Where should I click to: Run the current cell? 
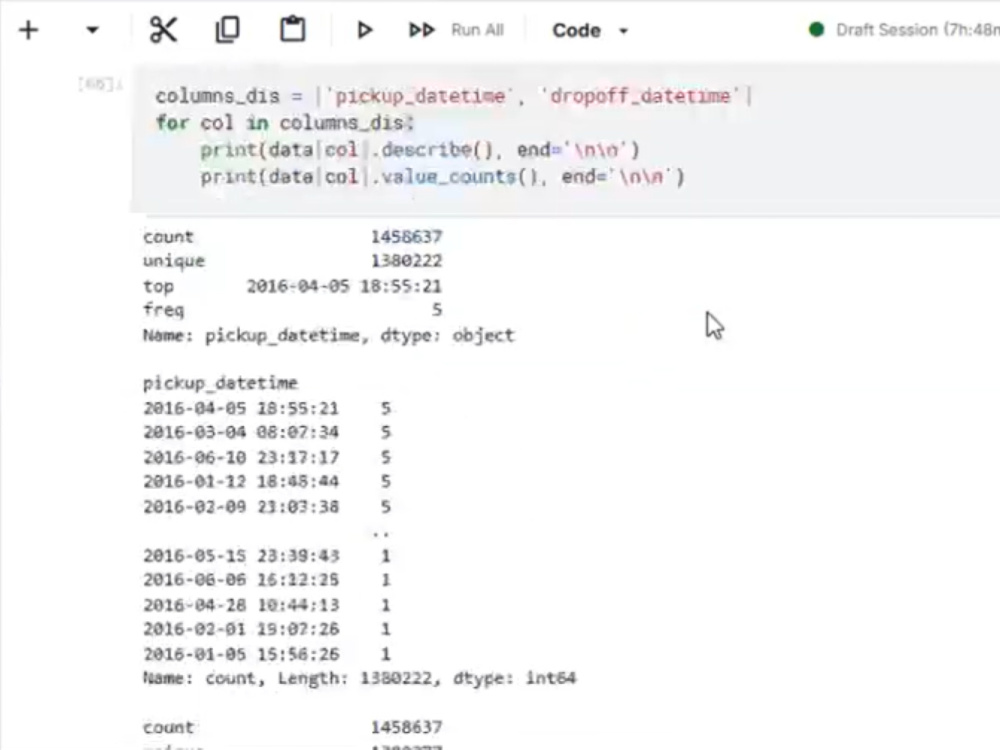365,30
